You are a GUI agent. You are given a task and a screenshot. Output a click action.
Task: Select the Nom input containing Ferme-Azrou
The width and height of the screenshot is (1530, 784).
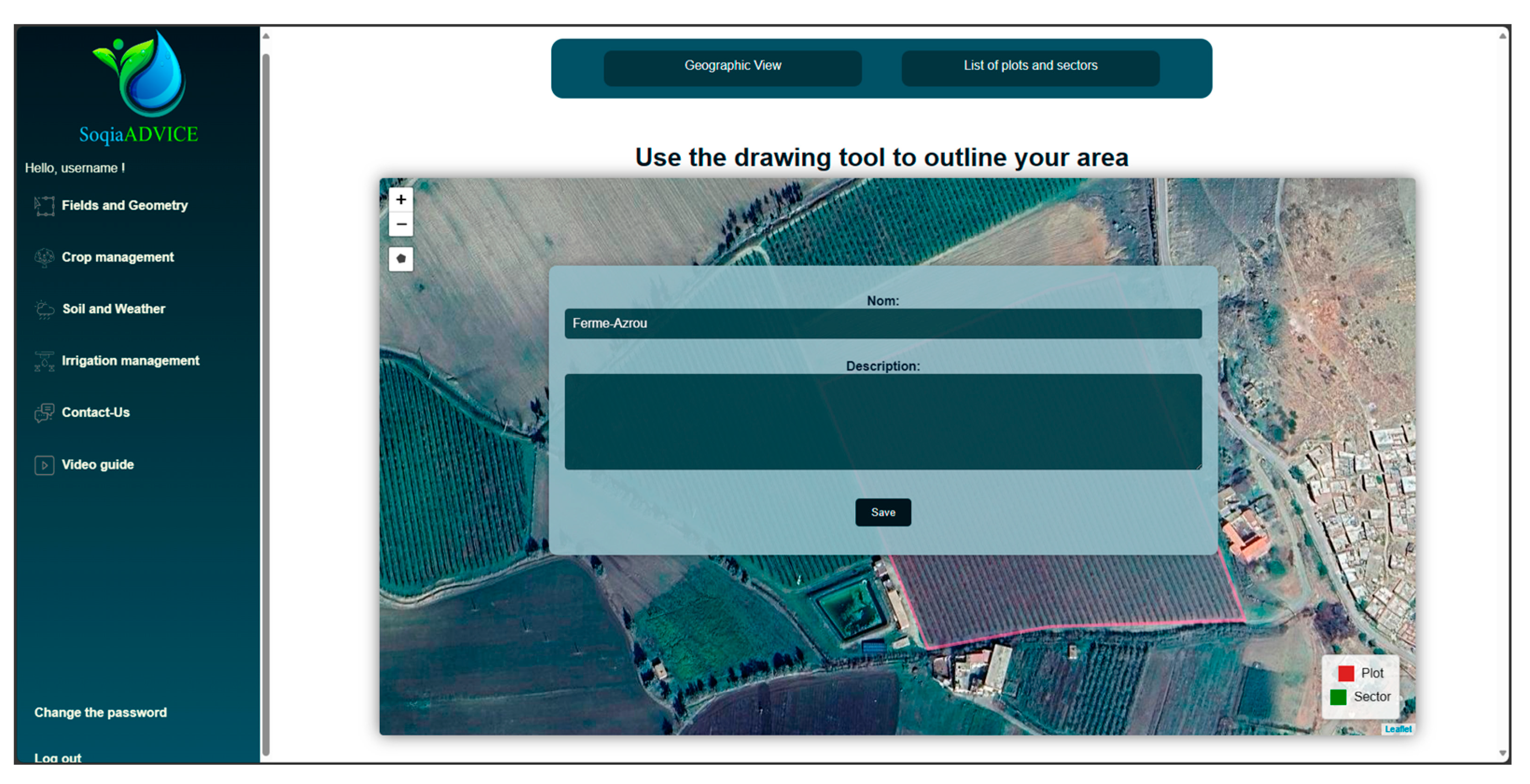883,324
